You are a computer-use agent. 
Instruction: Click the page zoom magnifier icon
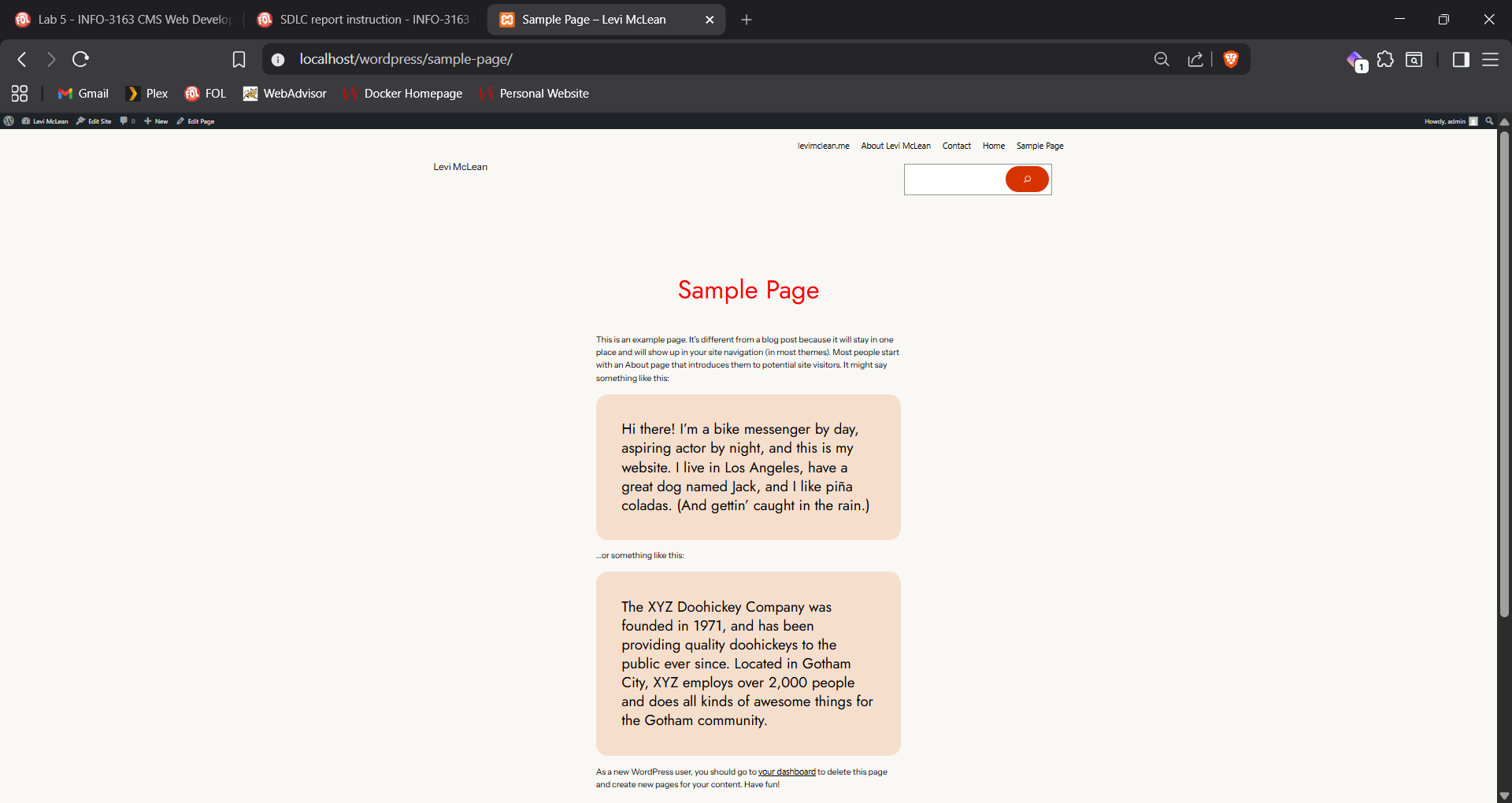pos(1162,60)
